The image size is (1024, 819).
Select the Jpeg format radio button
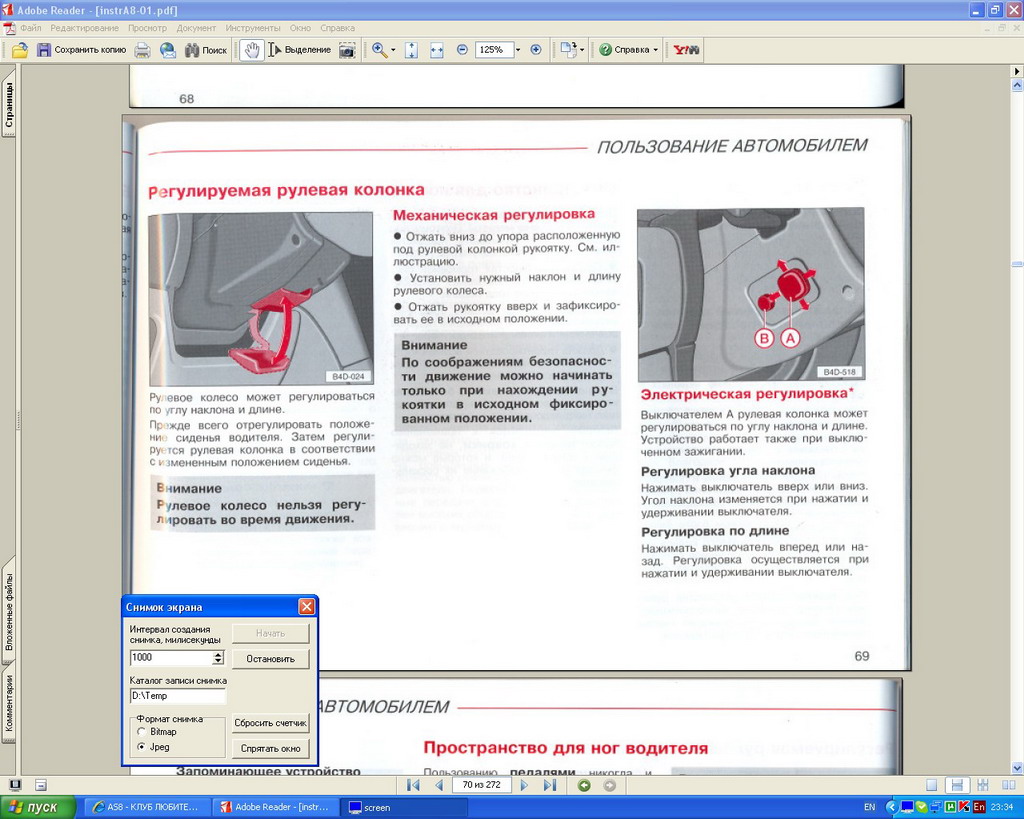tap(141, 747)
